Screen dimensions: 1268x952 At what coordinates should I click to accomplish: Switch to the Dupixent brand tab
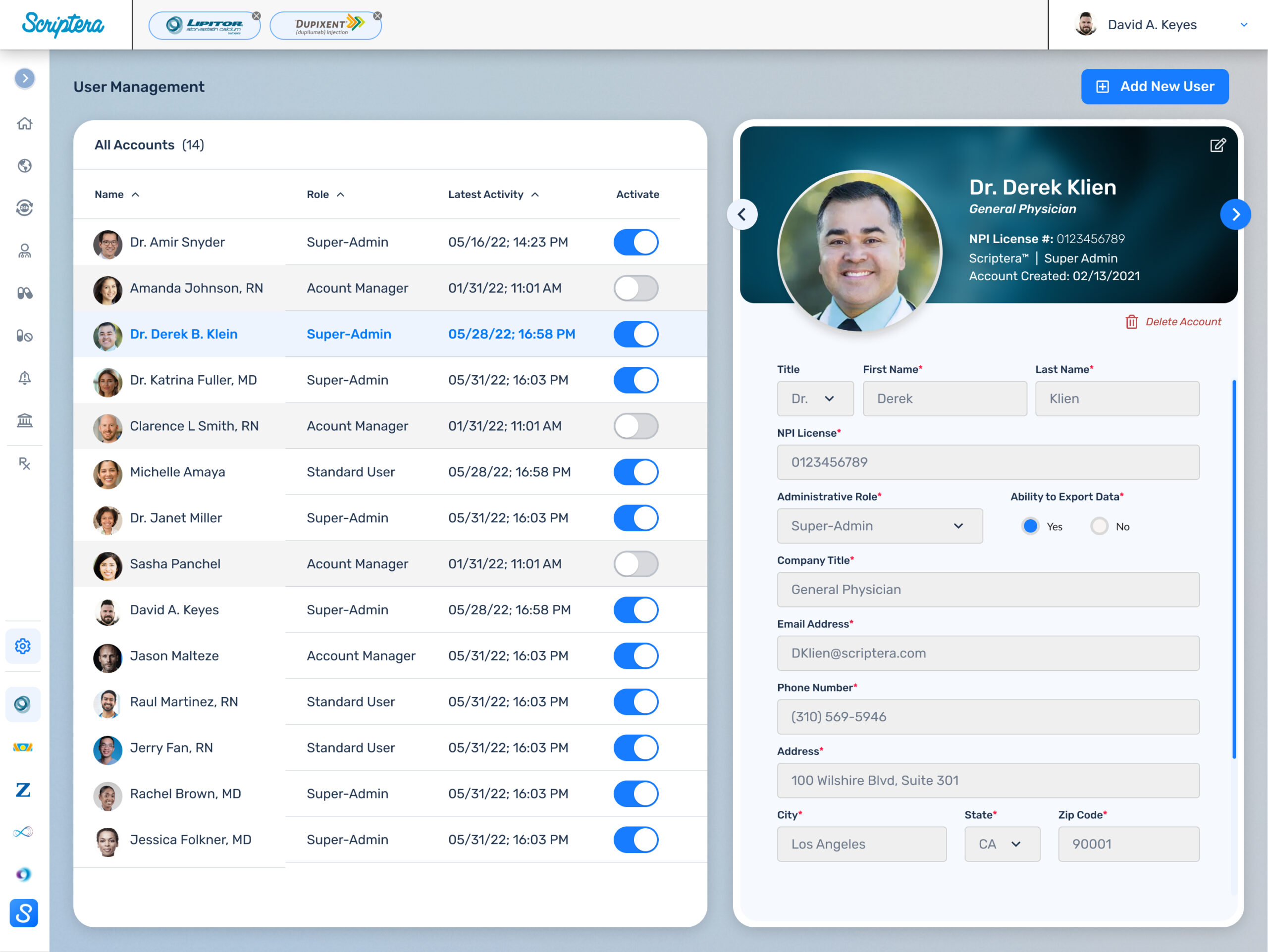click(325, 25)
